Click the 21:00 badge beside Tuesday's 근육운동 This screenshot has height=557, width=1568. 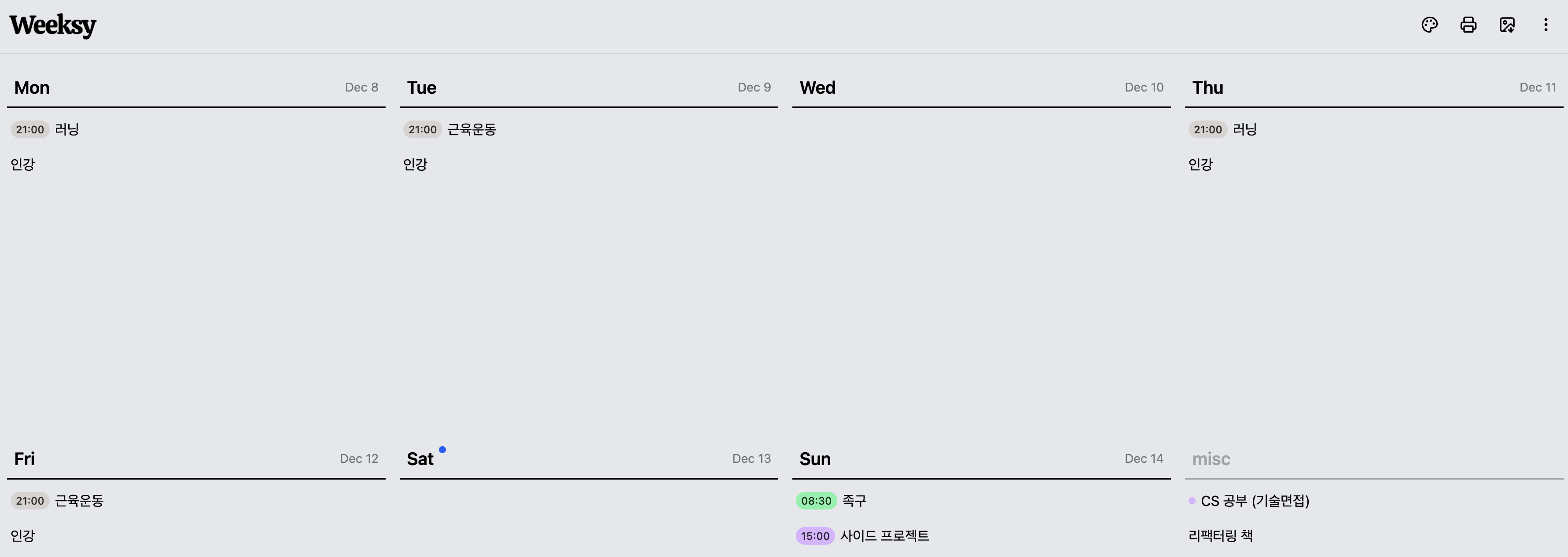pyautogui.click(x=423, y=129)
